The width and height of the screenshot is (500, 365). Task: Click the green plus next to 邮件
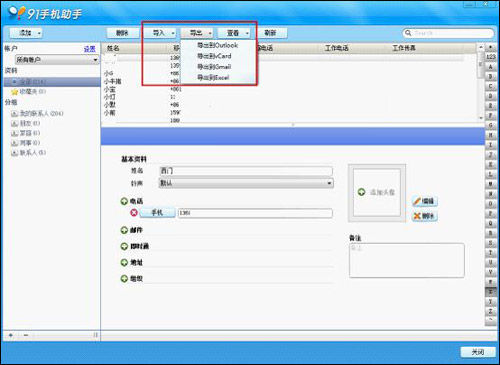click(124, 230)
